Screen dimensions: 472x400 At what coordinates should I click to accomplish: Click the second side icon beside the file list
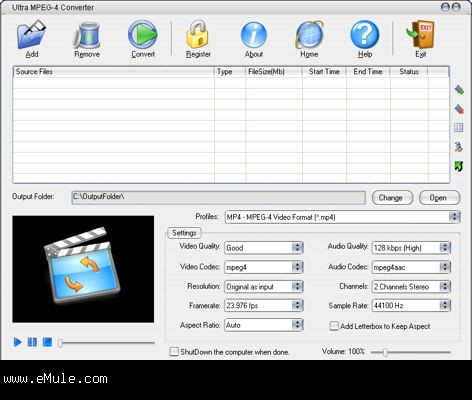coord(459,109)
